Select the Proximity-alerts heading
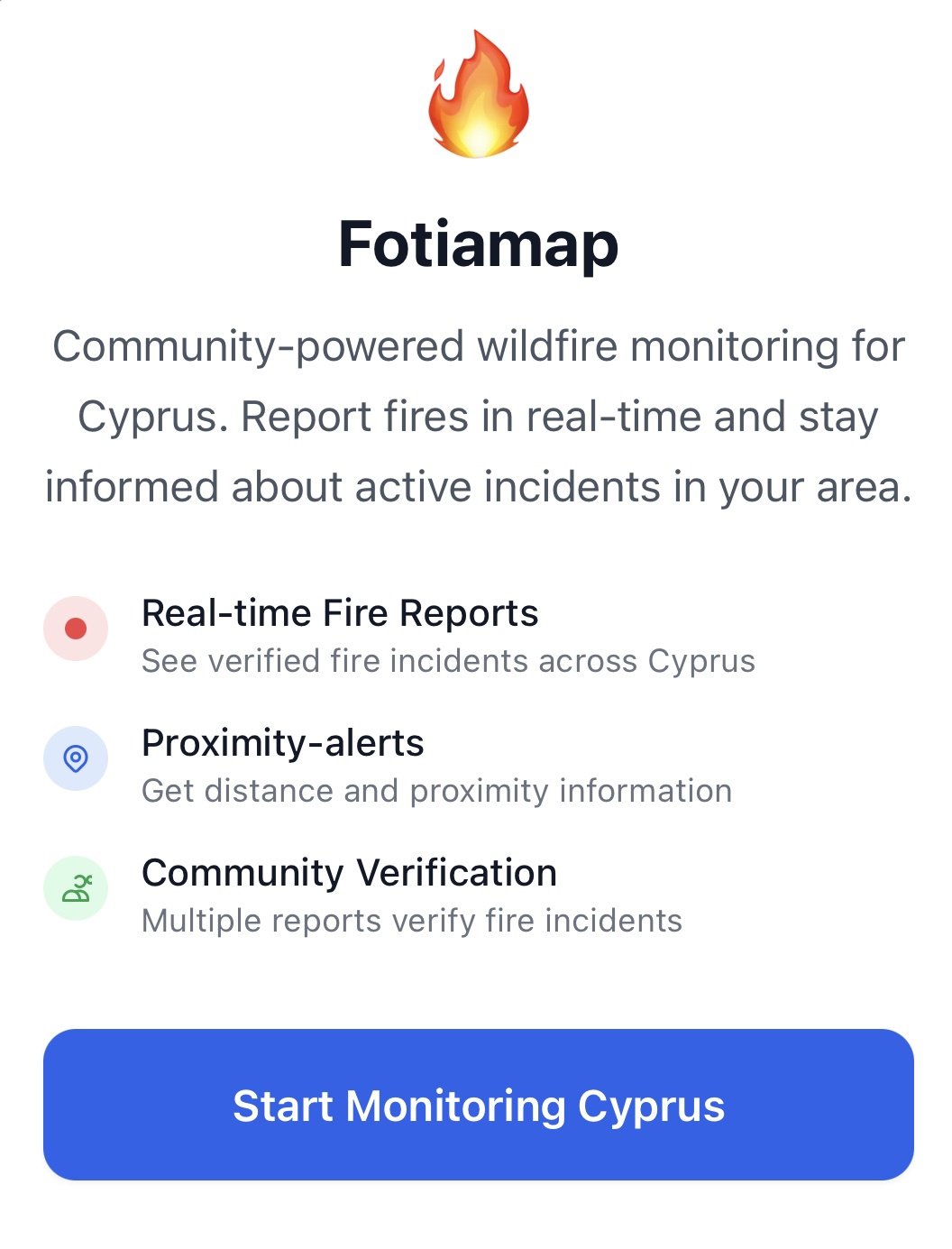The width and height of the screenshot is (952, 1249). pyautogui.click(x=283, y=743)
